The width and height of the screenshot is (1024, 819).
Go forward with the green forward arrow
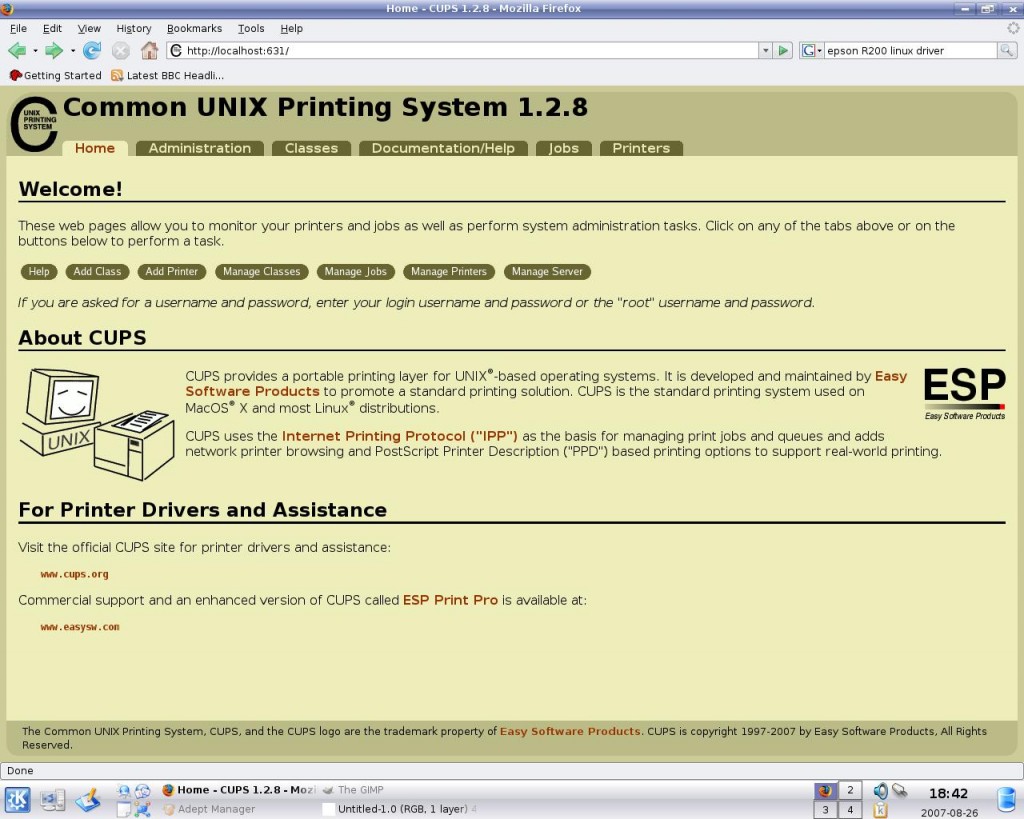(54, 50)
